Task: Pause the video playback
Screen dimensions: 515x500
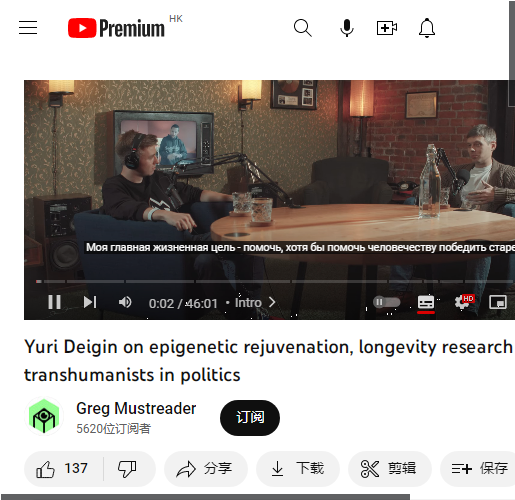Action: (x=54, y=302)
